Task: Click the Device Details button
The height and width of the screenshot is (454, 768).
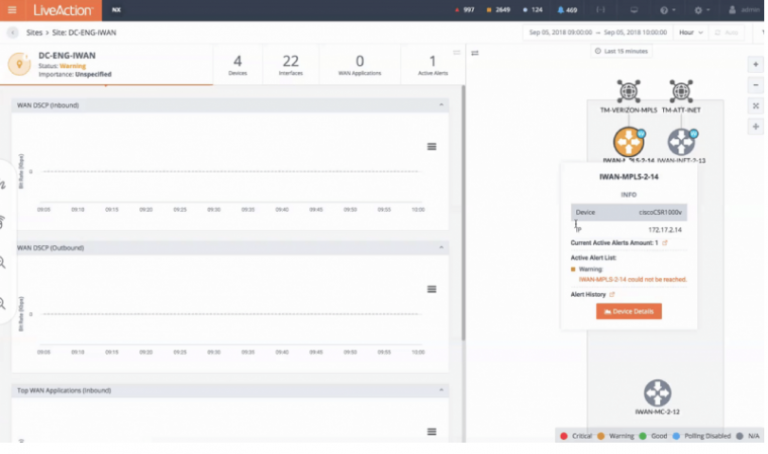Action: 629,311
